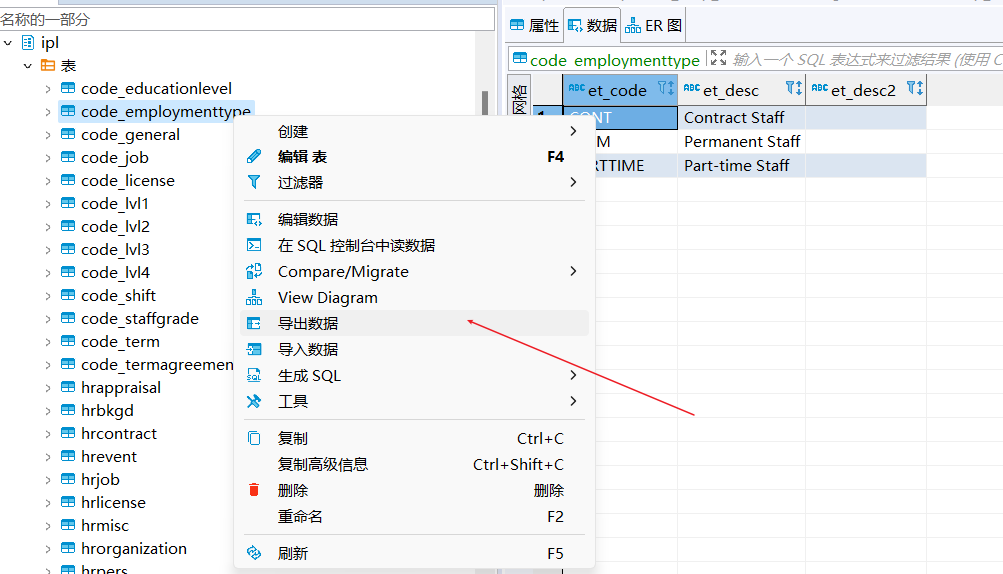Open the Create submenu
Screen dimensions: 1003x574
[x=415, y=131]
